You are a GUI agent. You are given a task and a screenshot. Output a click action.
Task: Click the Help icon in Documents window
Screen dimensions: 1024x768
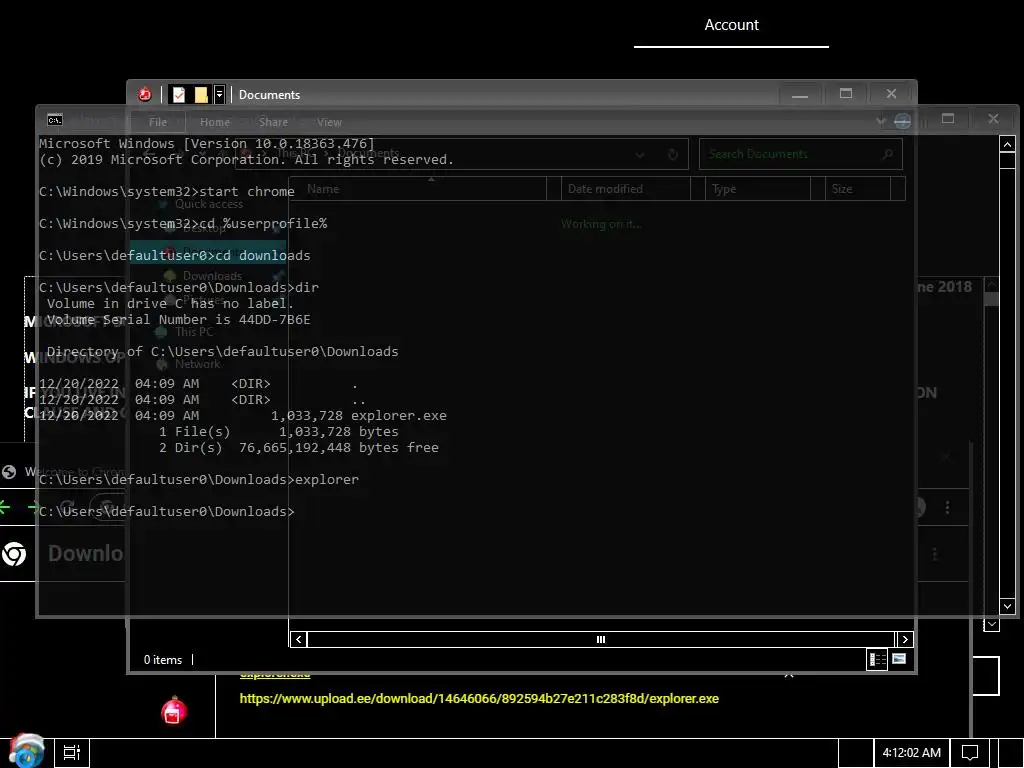903,121
